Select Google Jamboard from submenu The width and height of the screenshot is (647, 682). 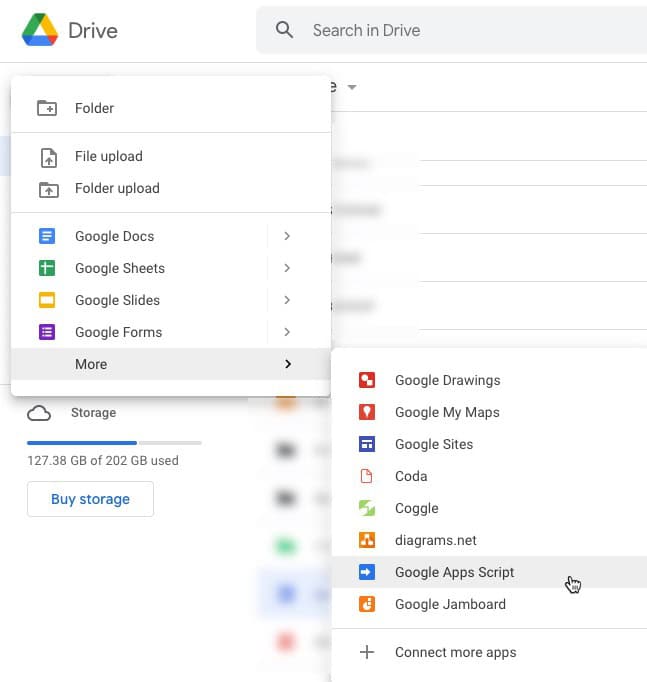point(489,604)
